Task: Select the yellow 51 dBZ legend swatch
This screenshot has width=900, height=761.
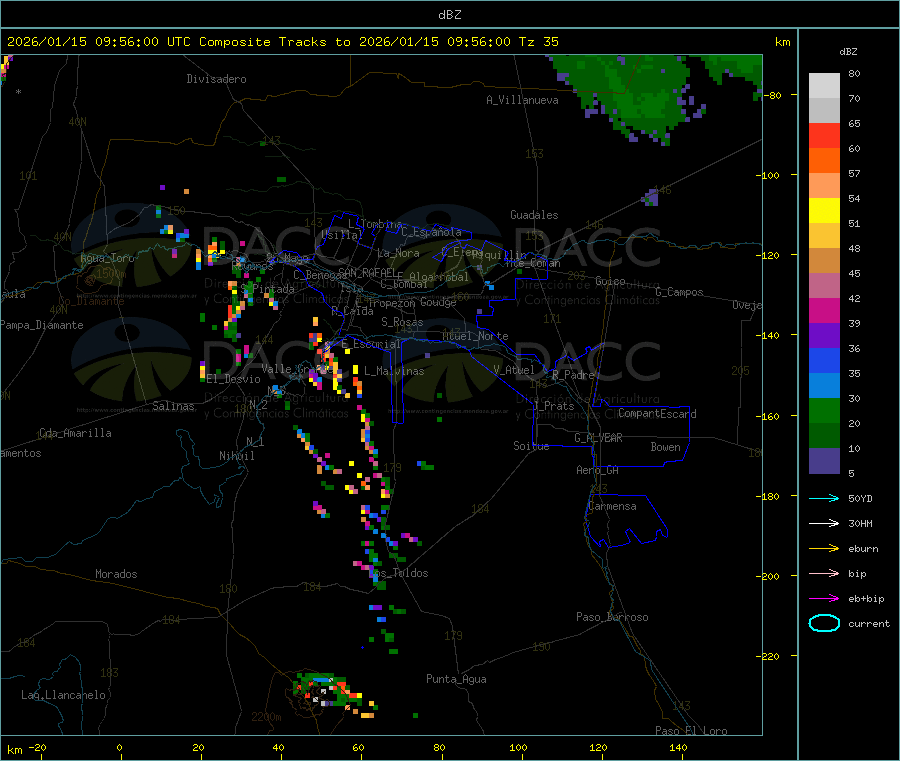Action: click(x=824, y=211)
